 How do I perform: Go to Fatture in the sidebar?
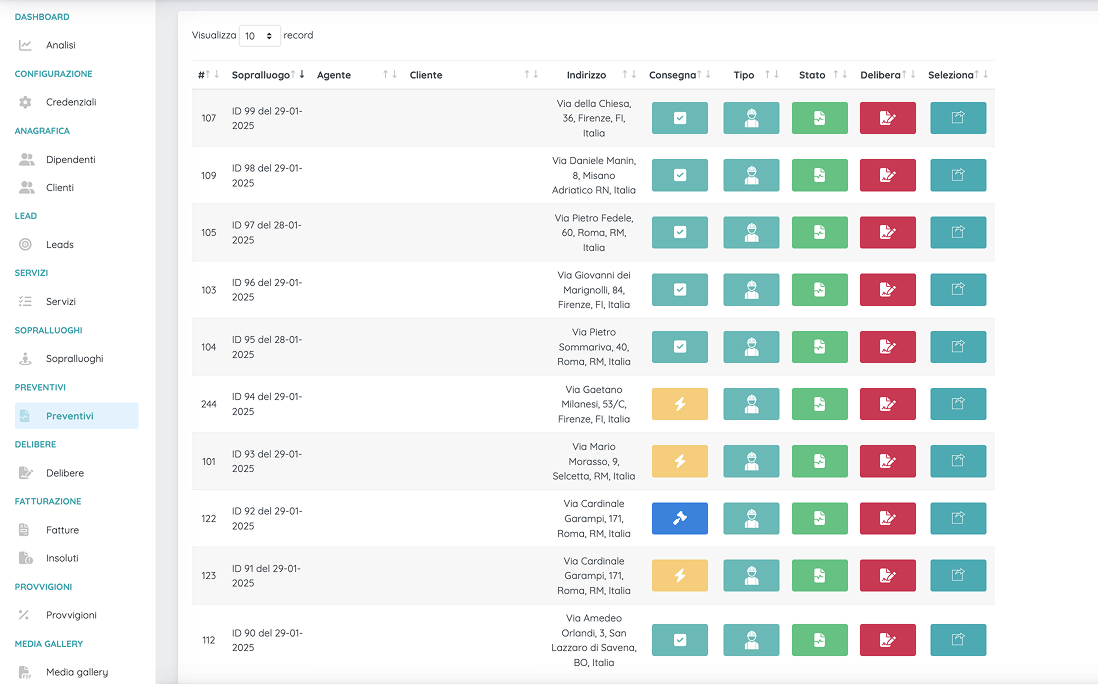62,530
